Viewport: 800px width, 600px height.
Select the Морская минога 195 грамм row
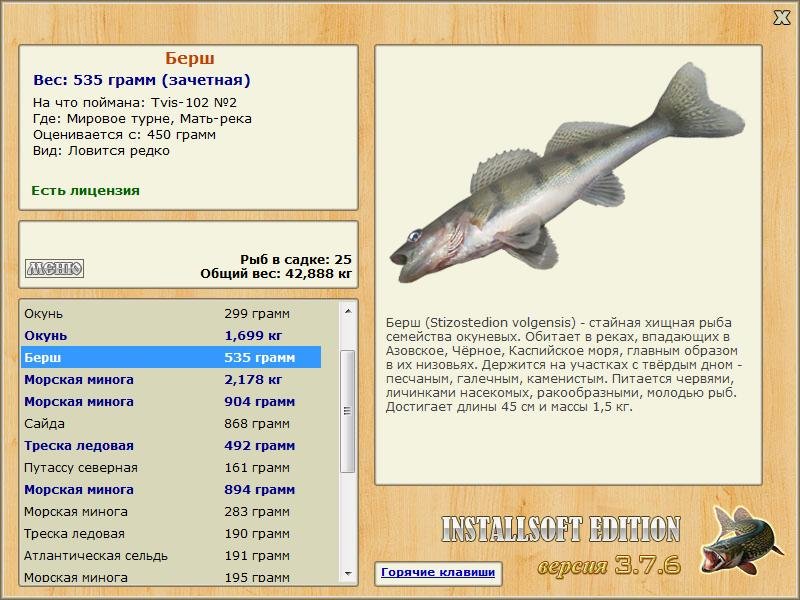(x=172, y=576)
